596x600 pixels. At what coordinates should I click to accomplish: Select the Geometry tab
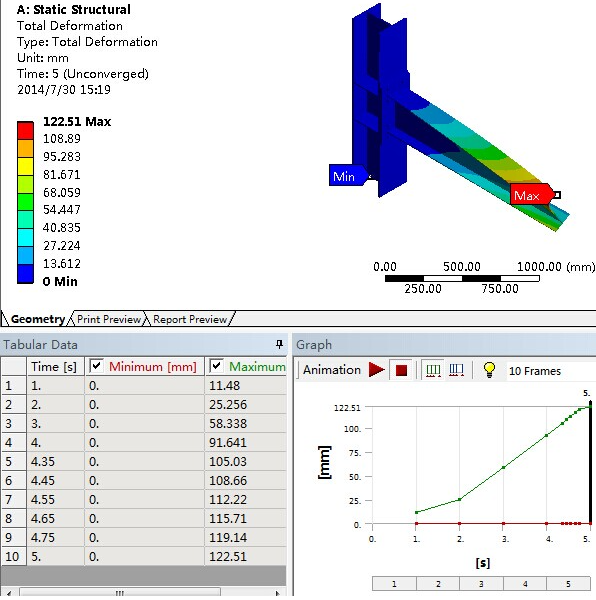click(x=37, y=319)
